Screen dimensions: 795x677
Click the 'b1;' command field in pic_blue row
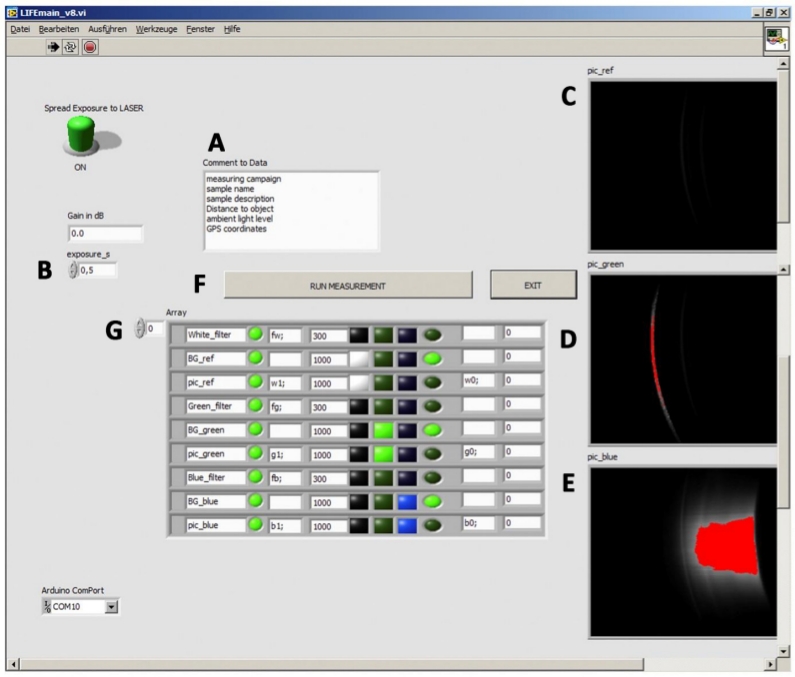pyautogui.click(x=285, y=526)
